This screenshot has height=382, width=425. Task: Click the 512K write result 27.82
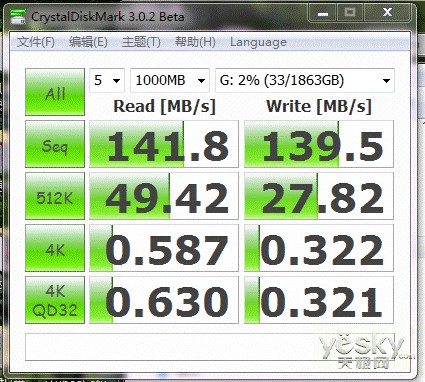[x=319, y=196]
